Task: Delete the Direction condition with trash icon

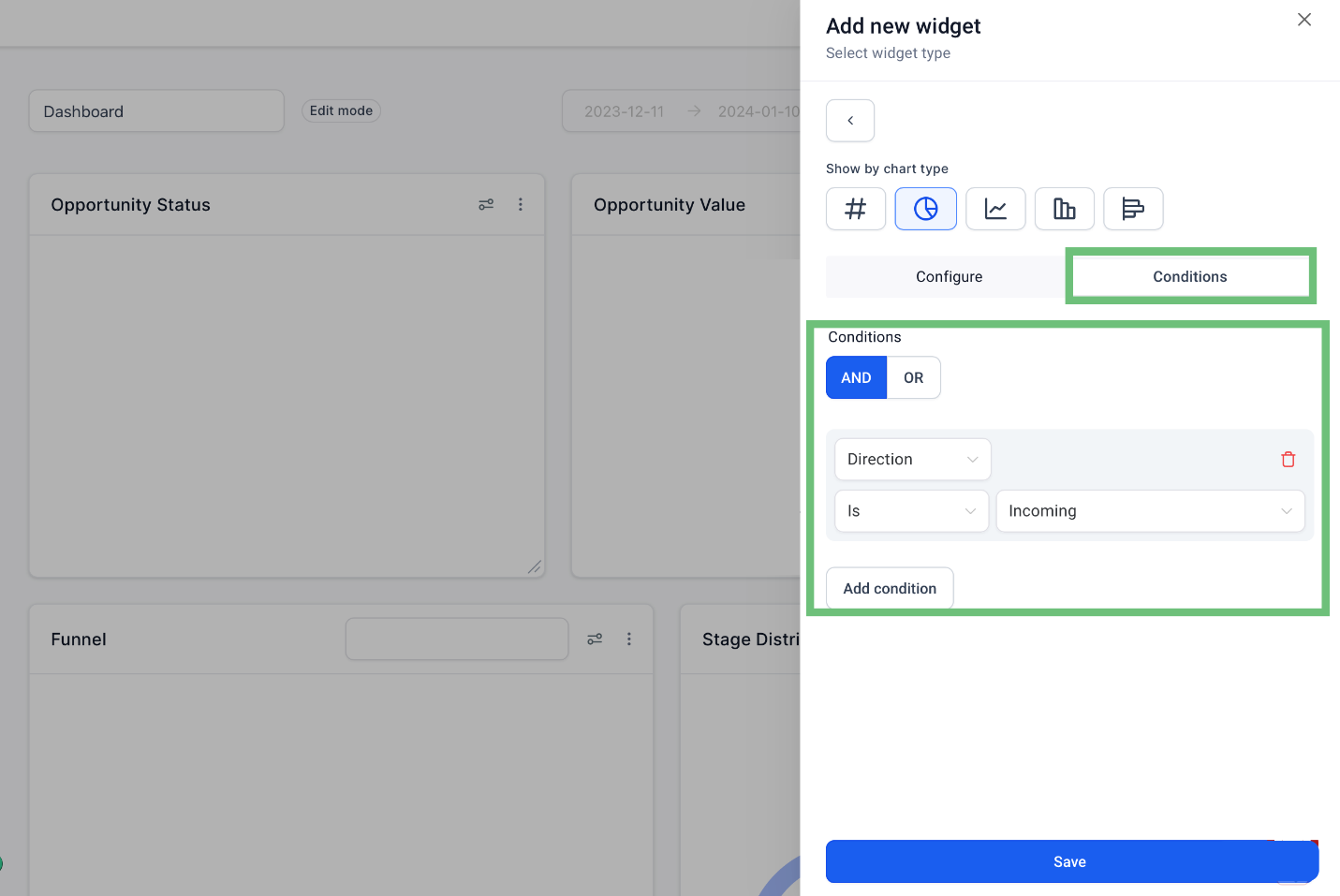Action: point(1288,459)
